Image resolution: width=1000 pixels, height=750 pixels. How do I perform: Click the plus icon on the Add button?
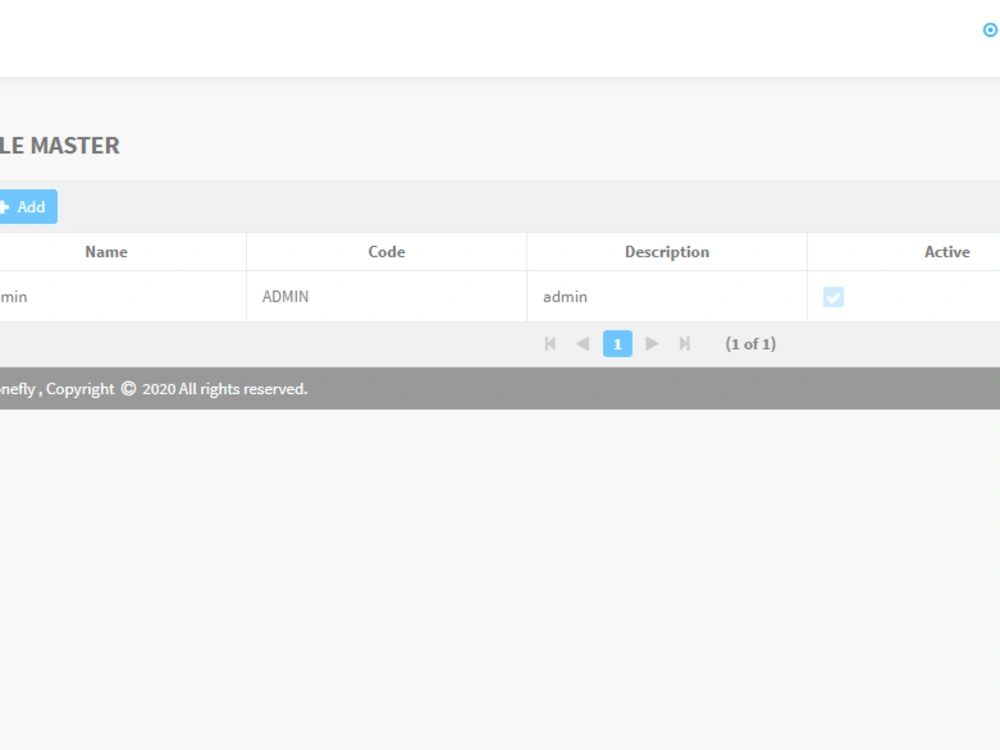(8, 206)
